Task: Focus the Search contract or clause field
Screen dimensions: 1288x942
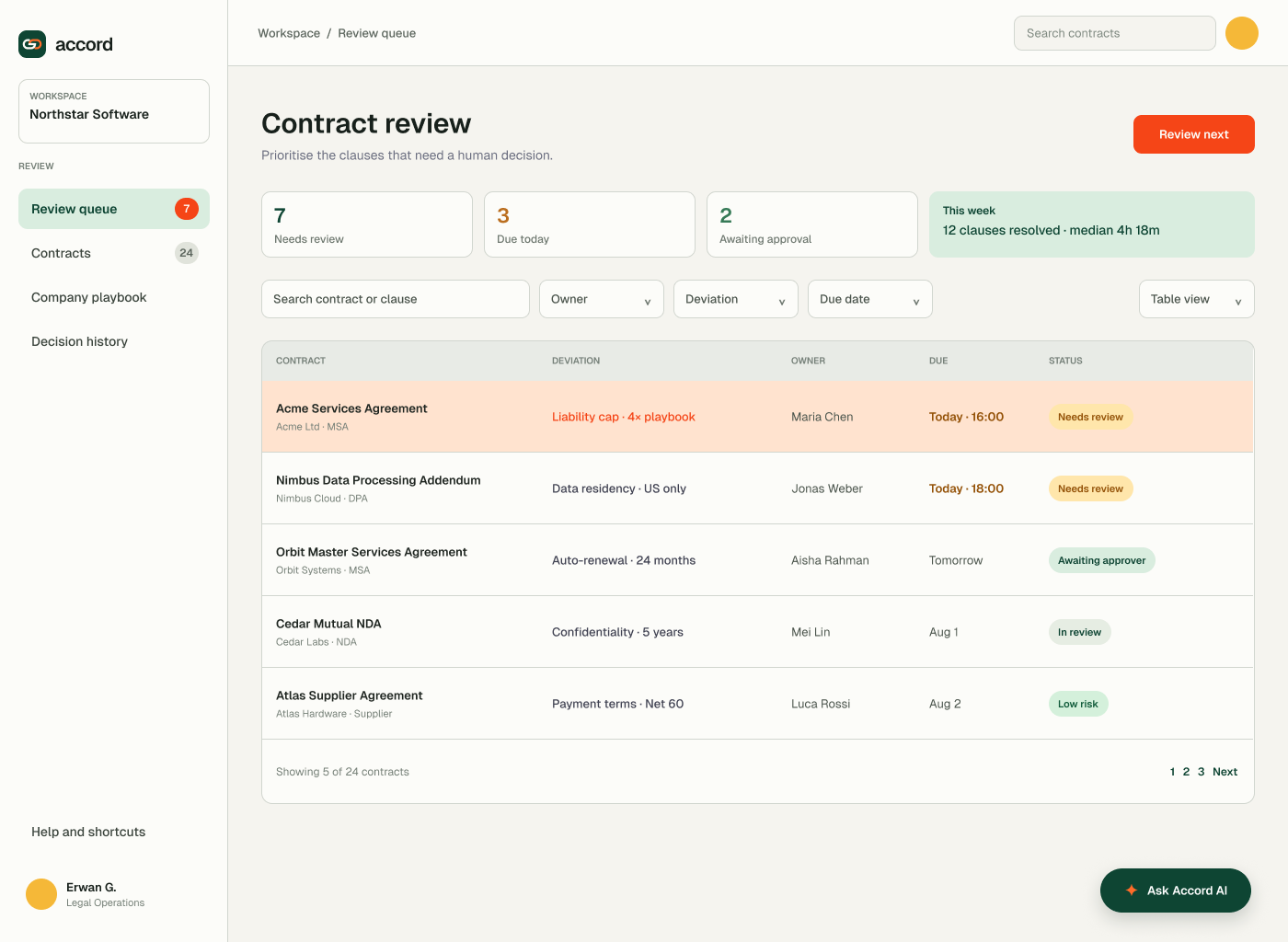Action: point(396,299)
